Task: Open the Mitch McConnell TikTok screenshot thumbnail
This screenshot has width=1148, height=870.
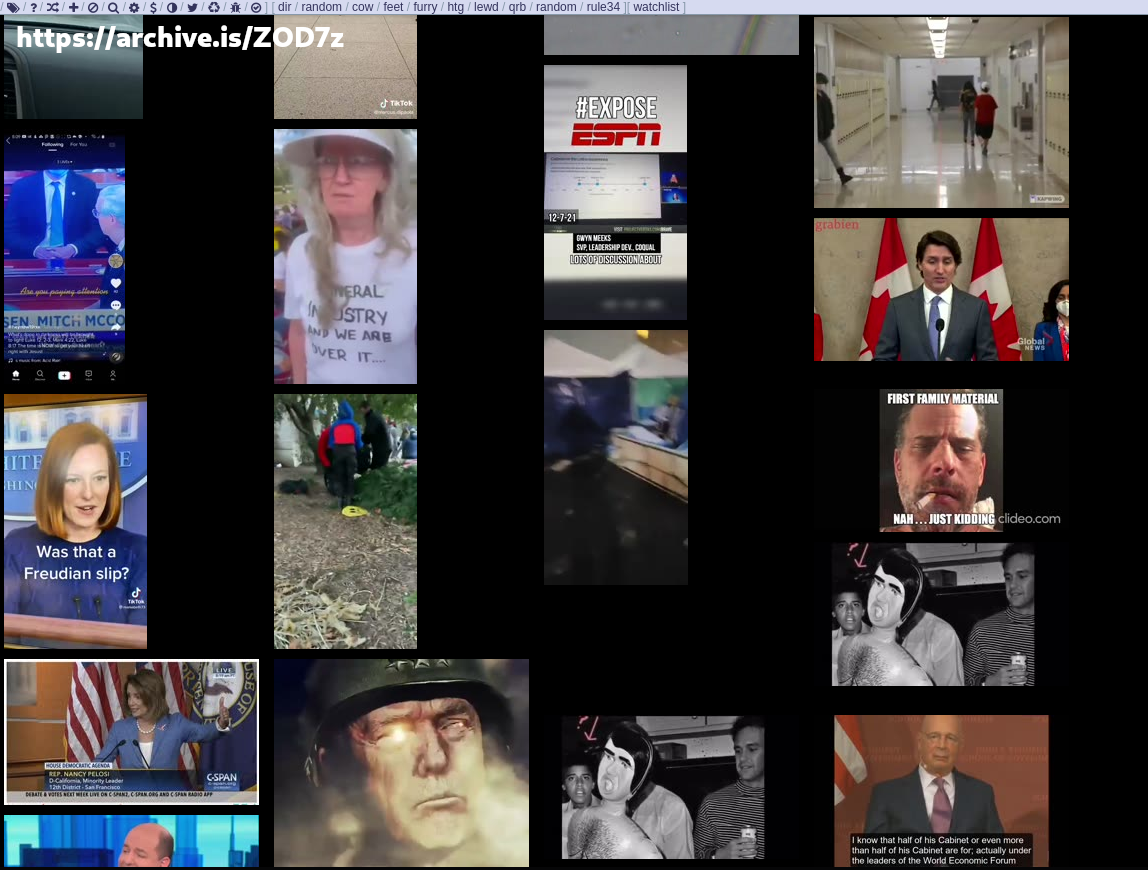Action: point(64,257)
